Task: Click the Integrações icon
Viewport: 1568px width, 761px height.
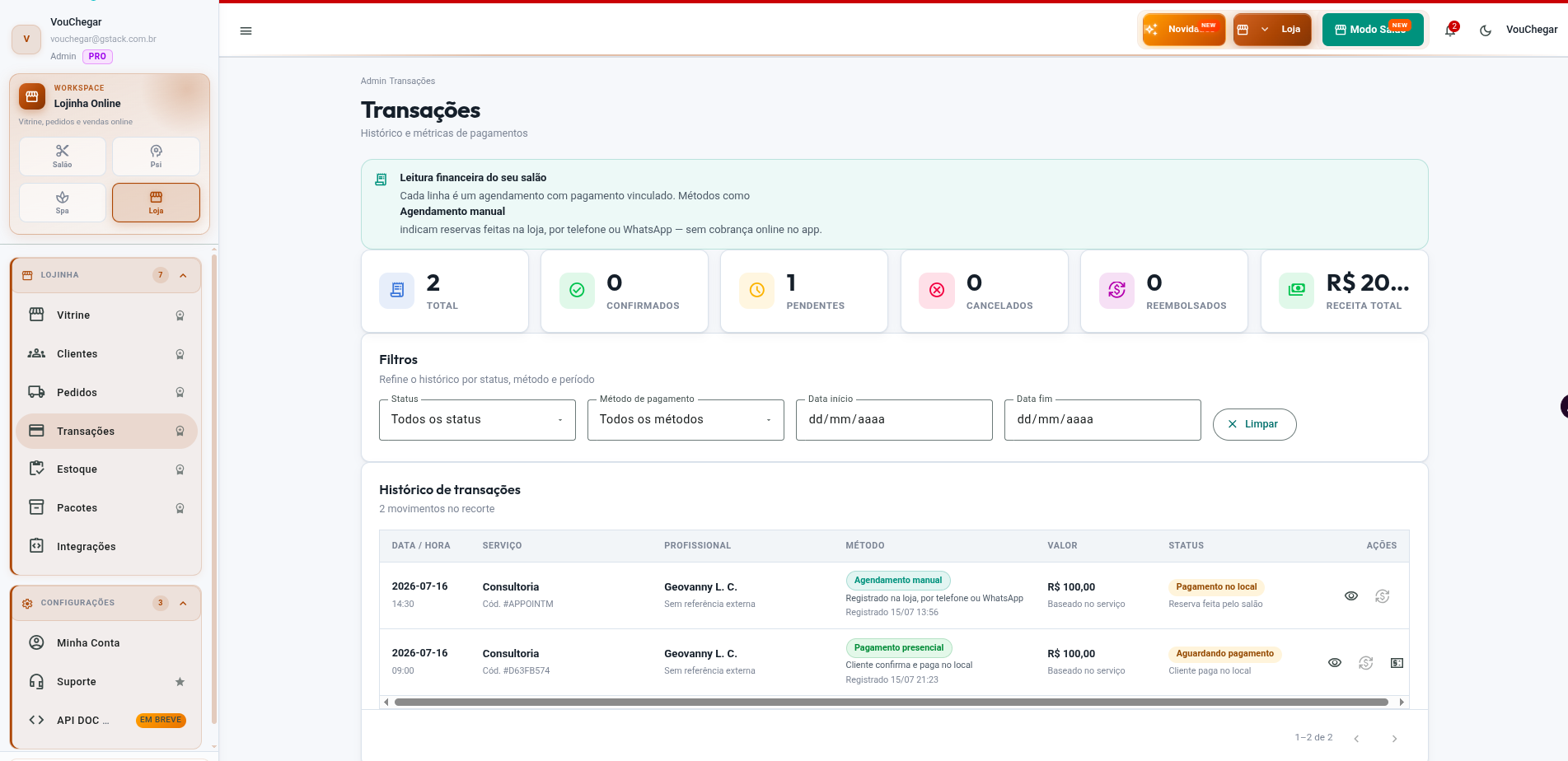Action: (36, 546)
